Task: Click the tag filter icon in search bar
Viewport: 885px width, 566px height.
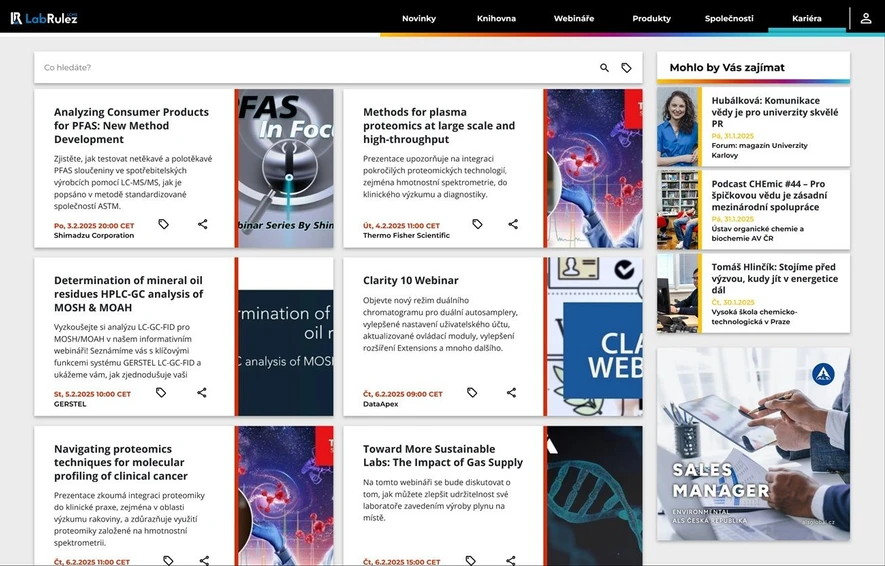Action: 626,68
